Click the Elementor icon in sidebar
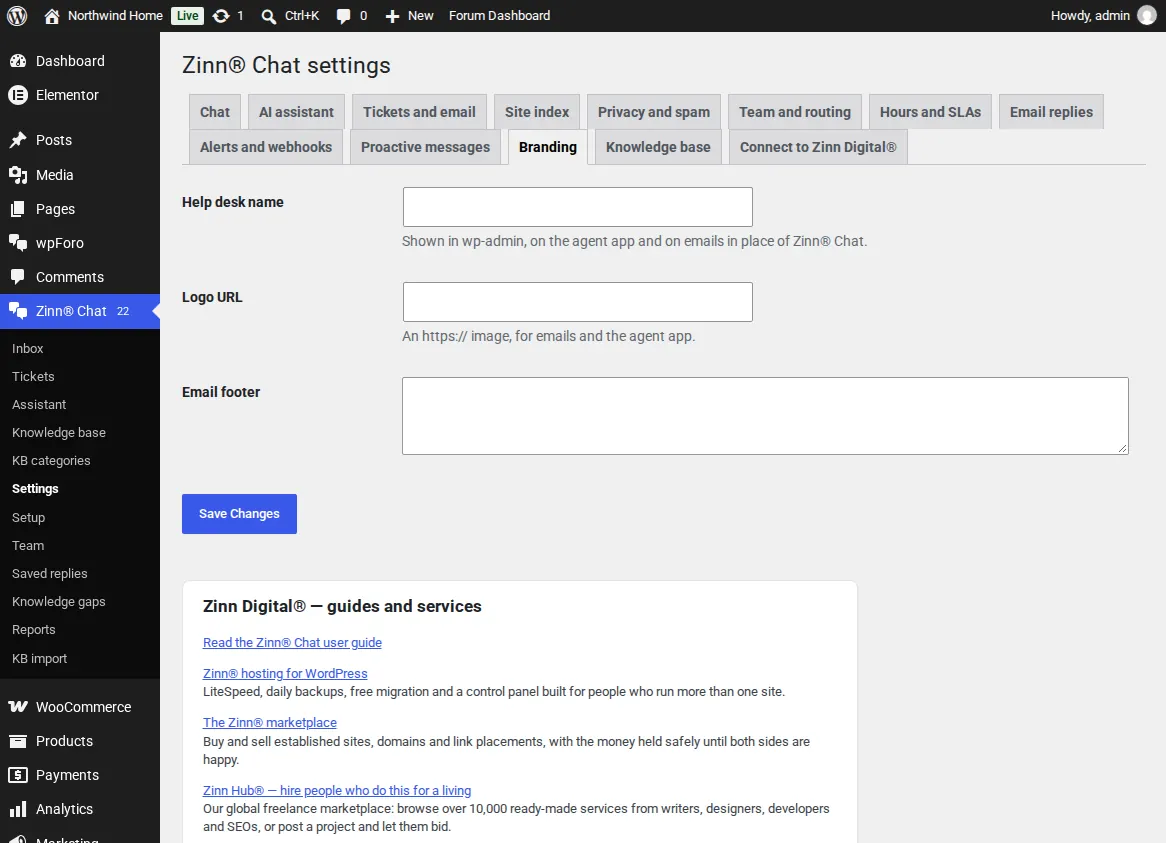 coord(18,95)
